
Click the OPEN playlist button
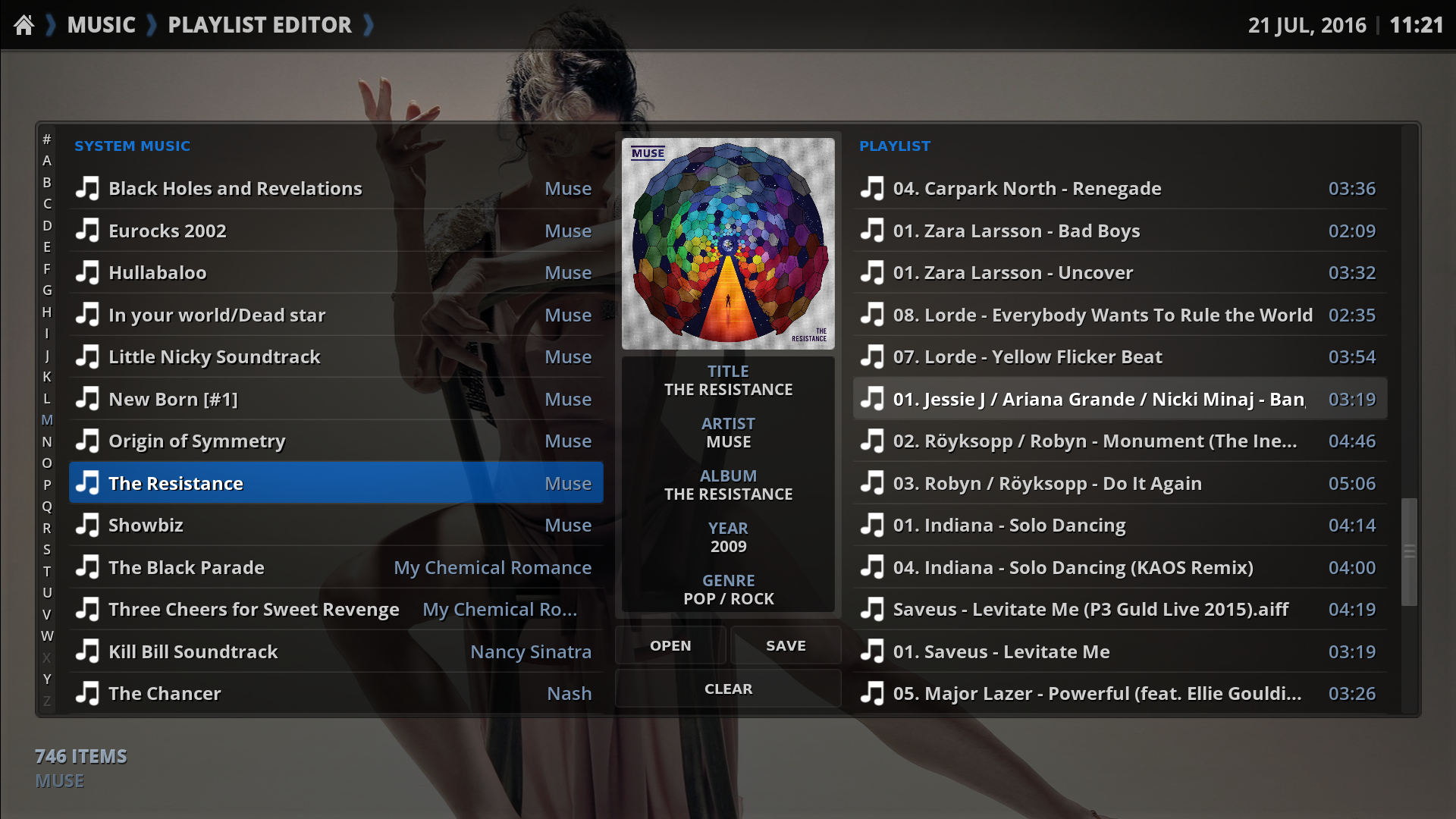click(670, 645)
